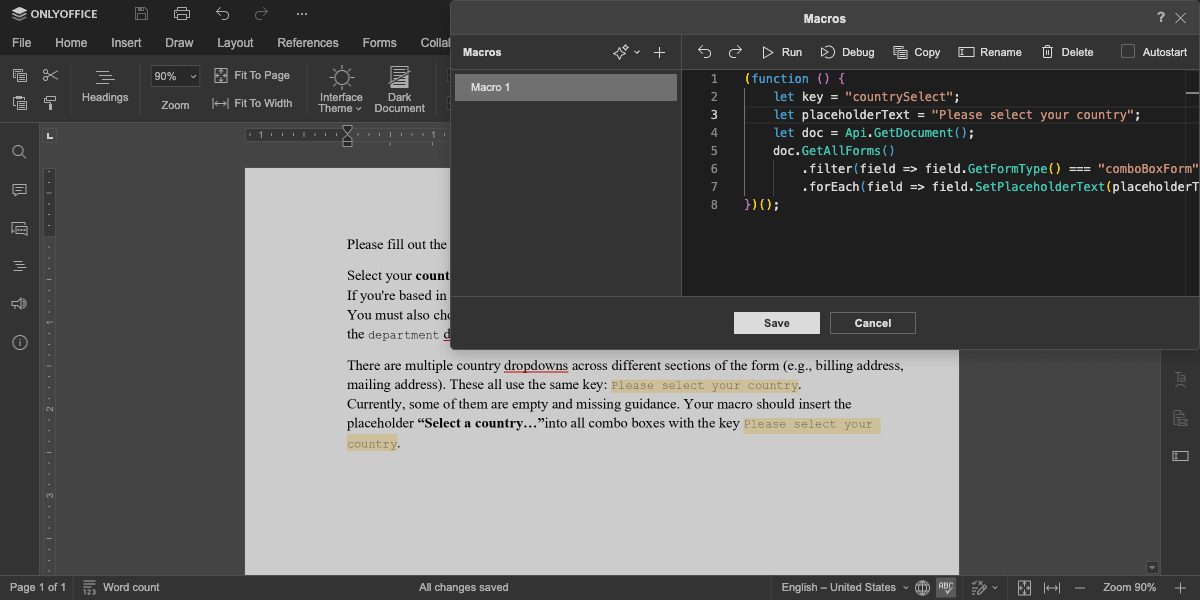Switch to the Layout tab
The height and width of the screenshot is (600, 1200).
tap(235, 43)
